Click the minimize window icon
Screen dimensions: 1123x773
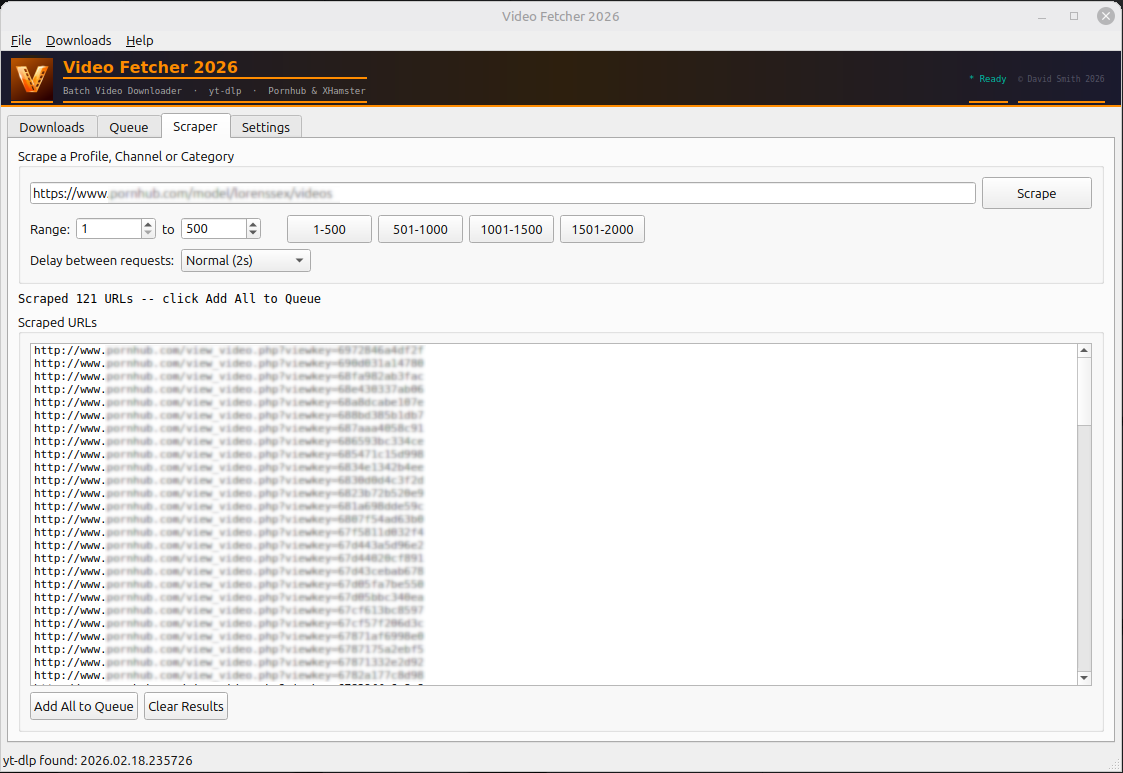[x=1043, y=16]
